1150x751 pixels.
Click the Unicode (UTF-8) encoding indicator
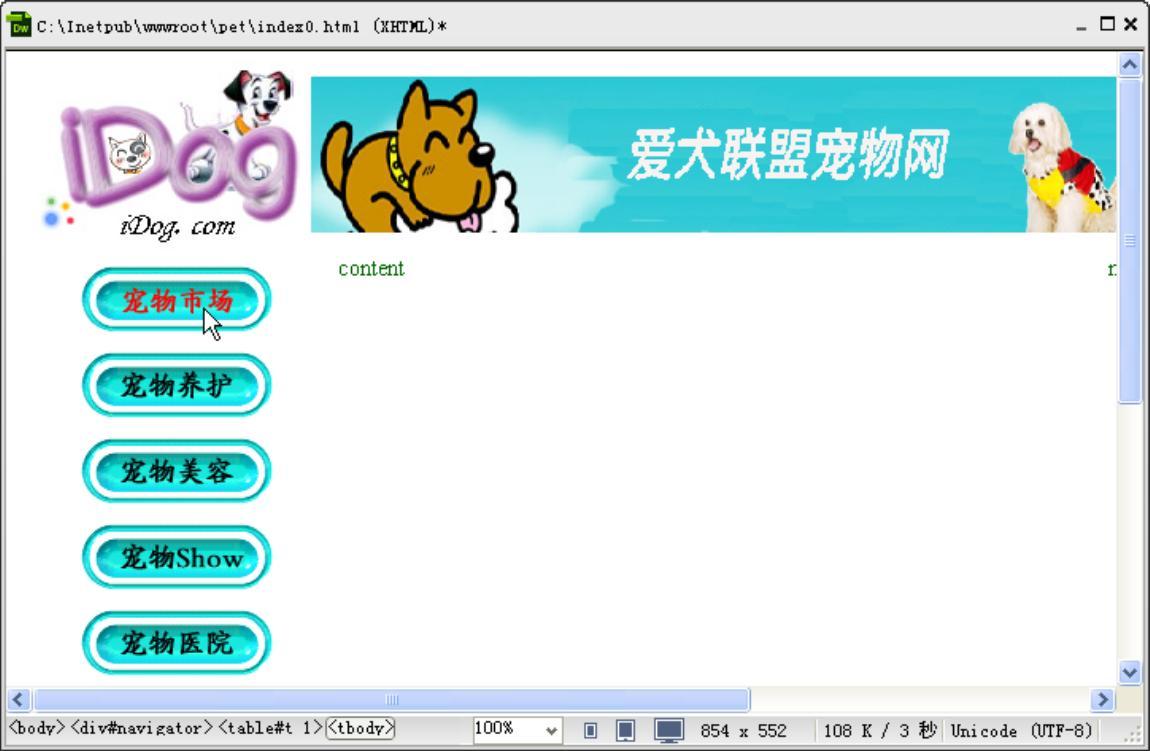pyautogui.click(x=1021, y=730)
